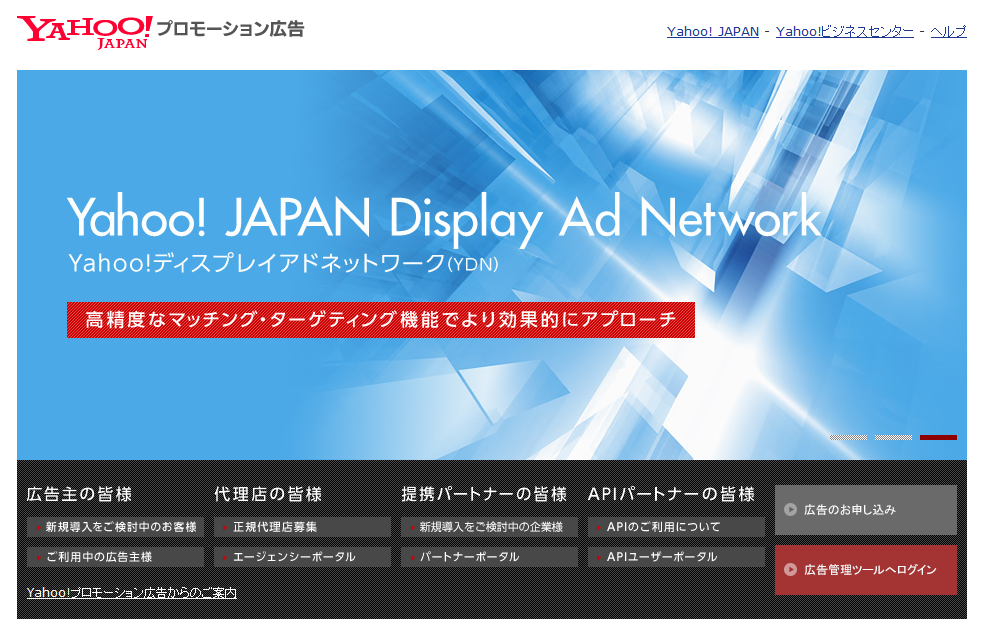
Task: Open the Yahoo! JAPAN header link
Action: pyautogui.click(x=712, y=31)
